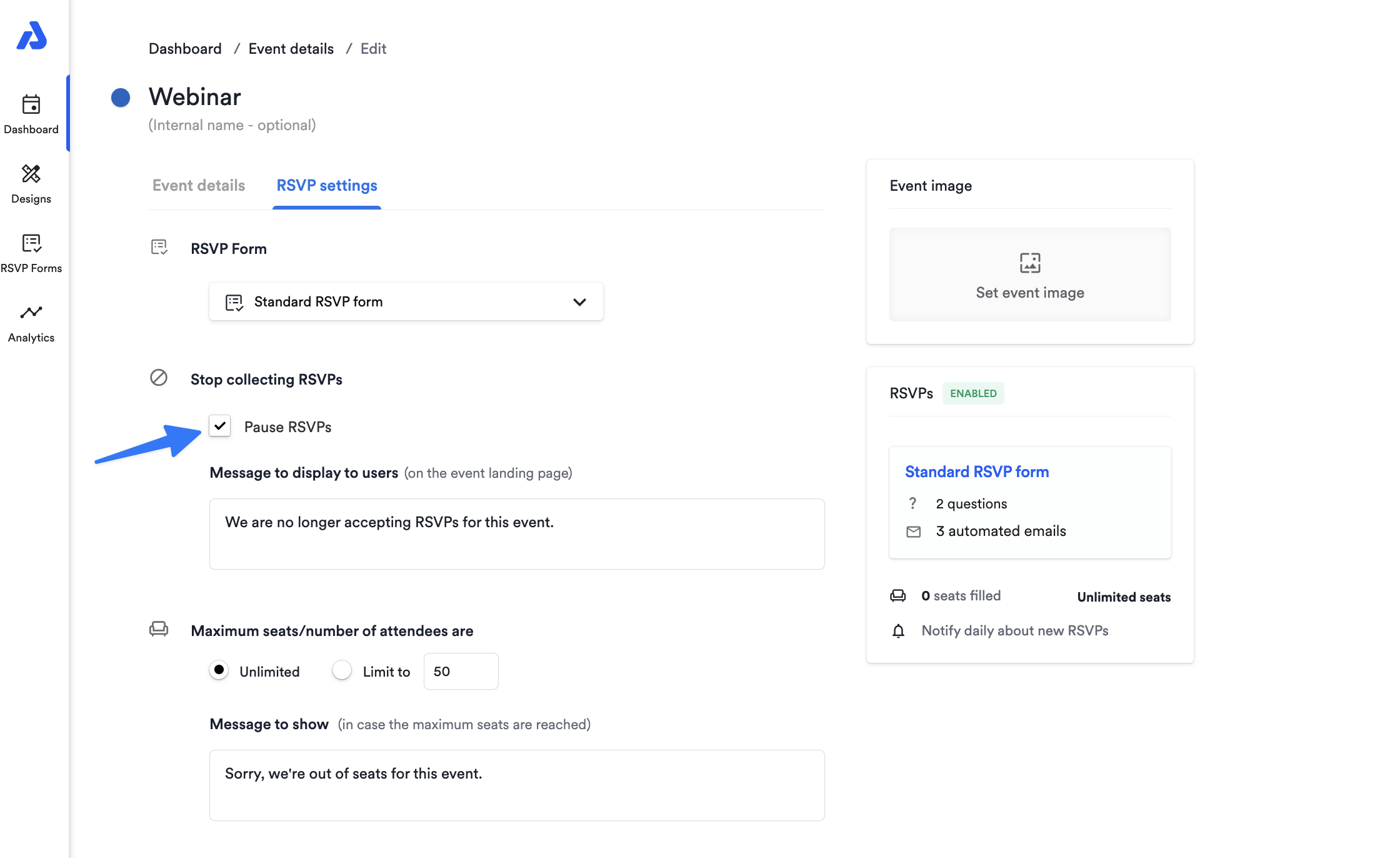Open RSVP Forms from the sidebar icon

[31, 243]
